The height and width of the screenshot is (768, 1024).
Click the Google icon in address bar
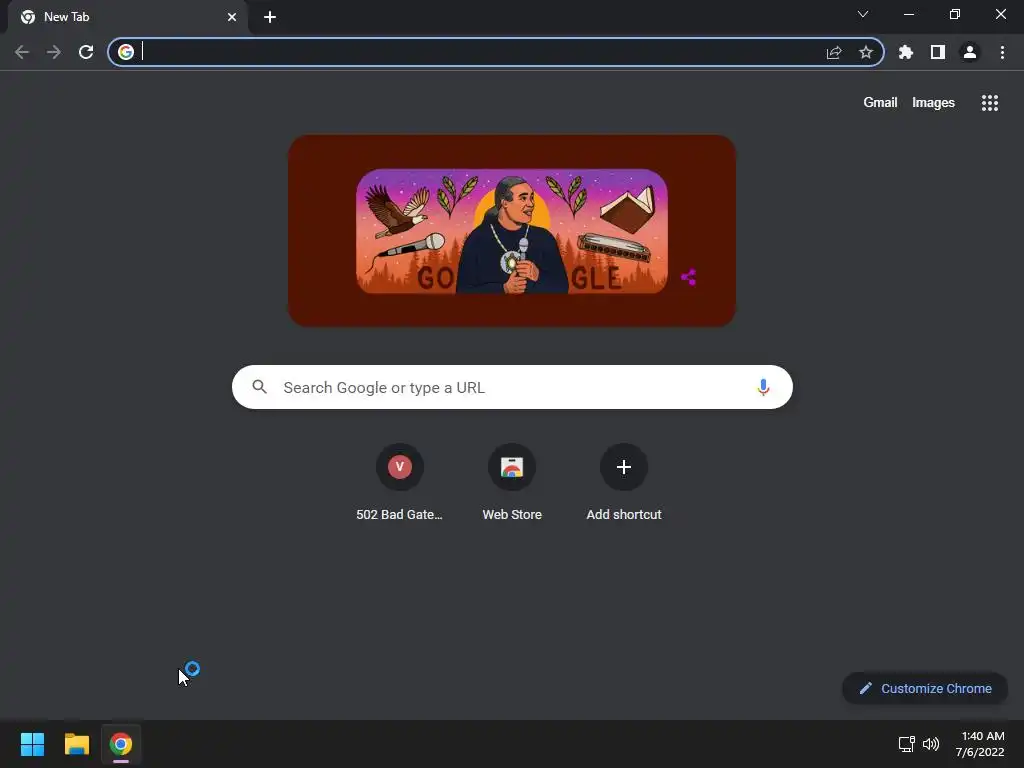126,52
